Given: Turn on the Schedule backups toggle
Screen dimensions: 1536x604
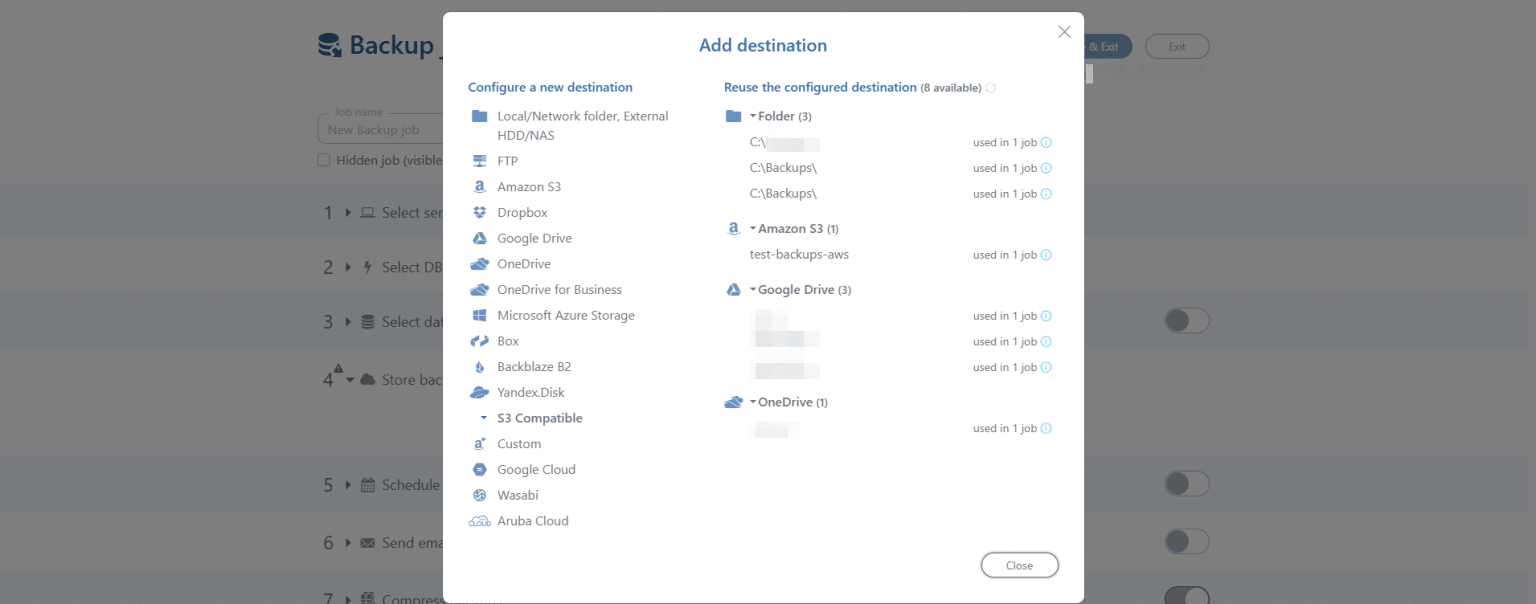Looking at the screenshot, I should pyautogui.click(x=1186, y=483).
